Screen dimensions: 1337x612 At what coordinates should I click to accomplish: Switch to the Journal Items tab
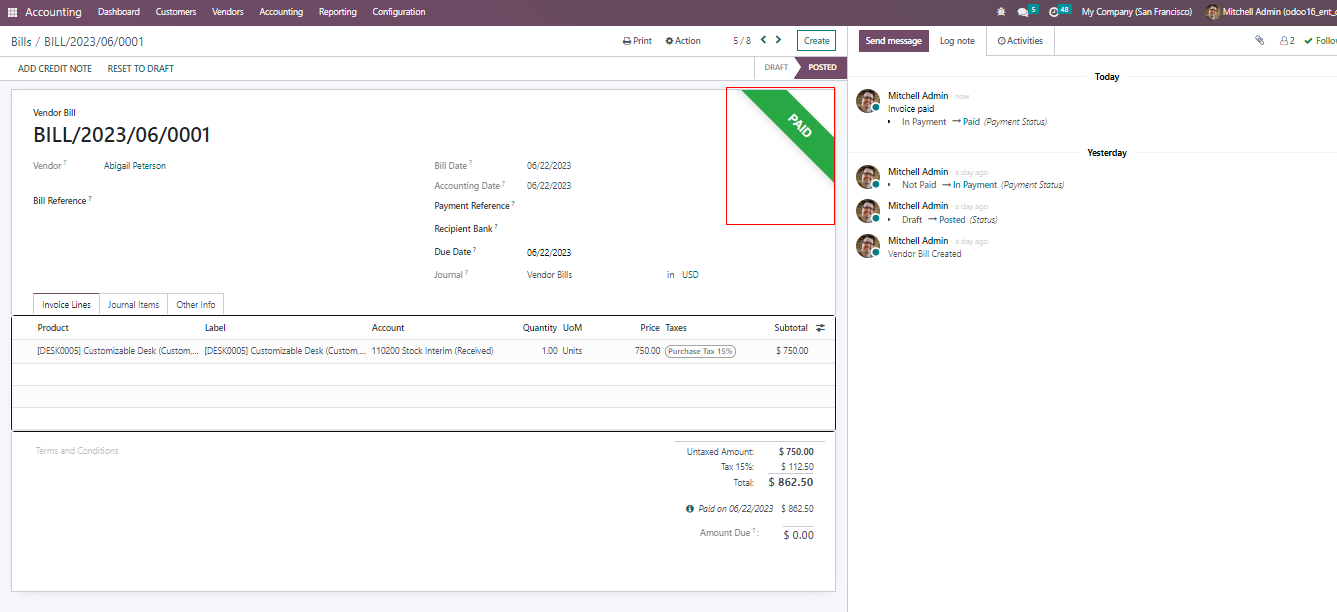133,305
